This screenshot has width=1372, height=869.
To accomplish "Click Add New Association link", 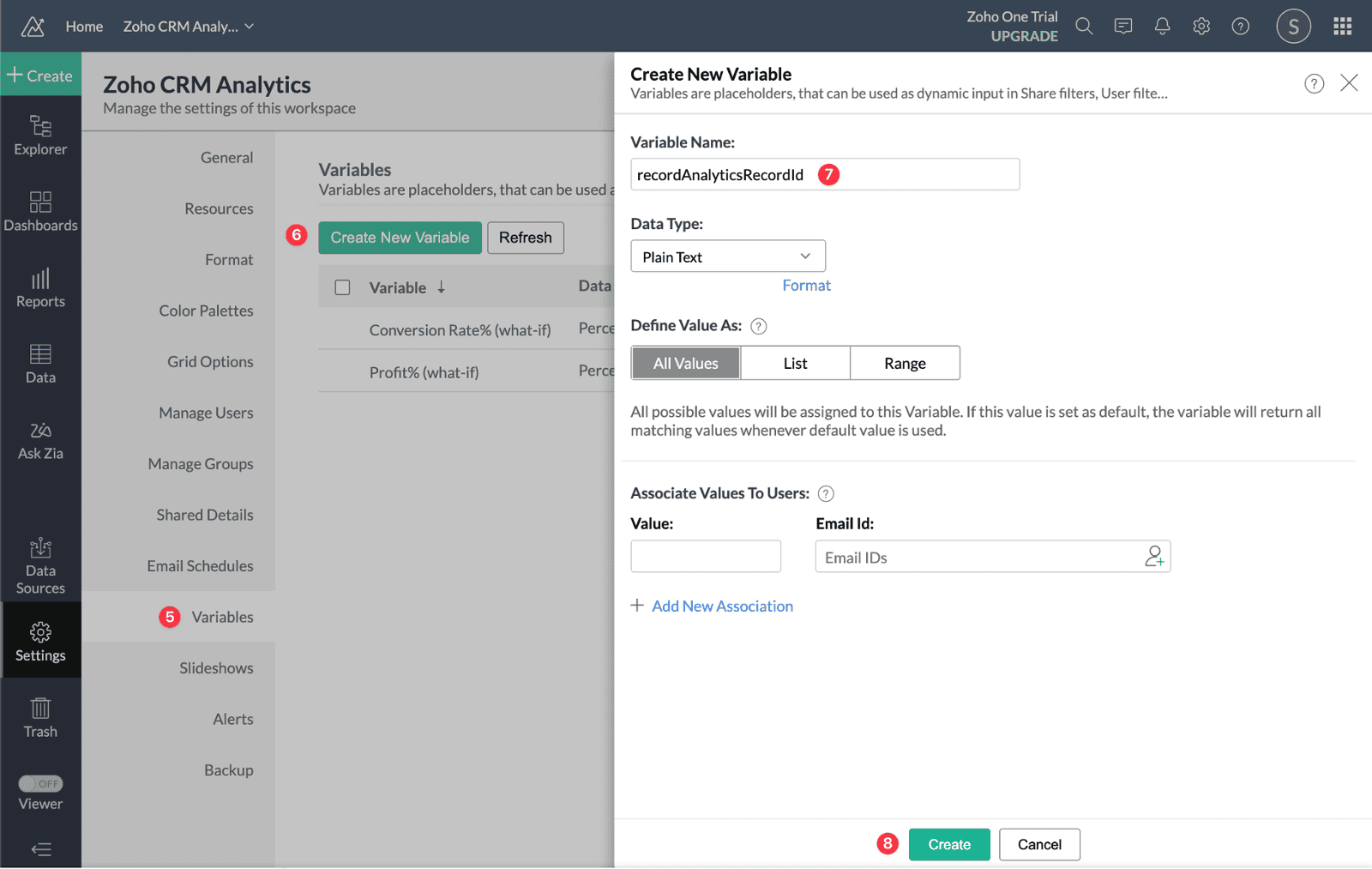I will coord(722,606).
